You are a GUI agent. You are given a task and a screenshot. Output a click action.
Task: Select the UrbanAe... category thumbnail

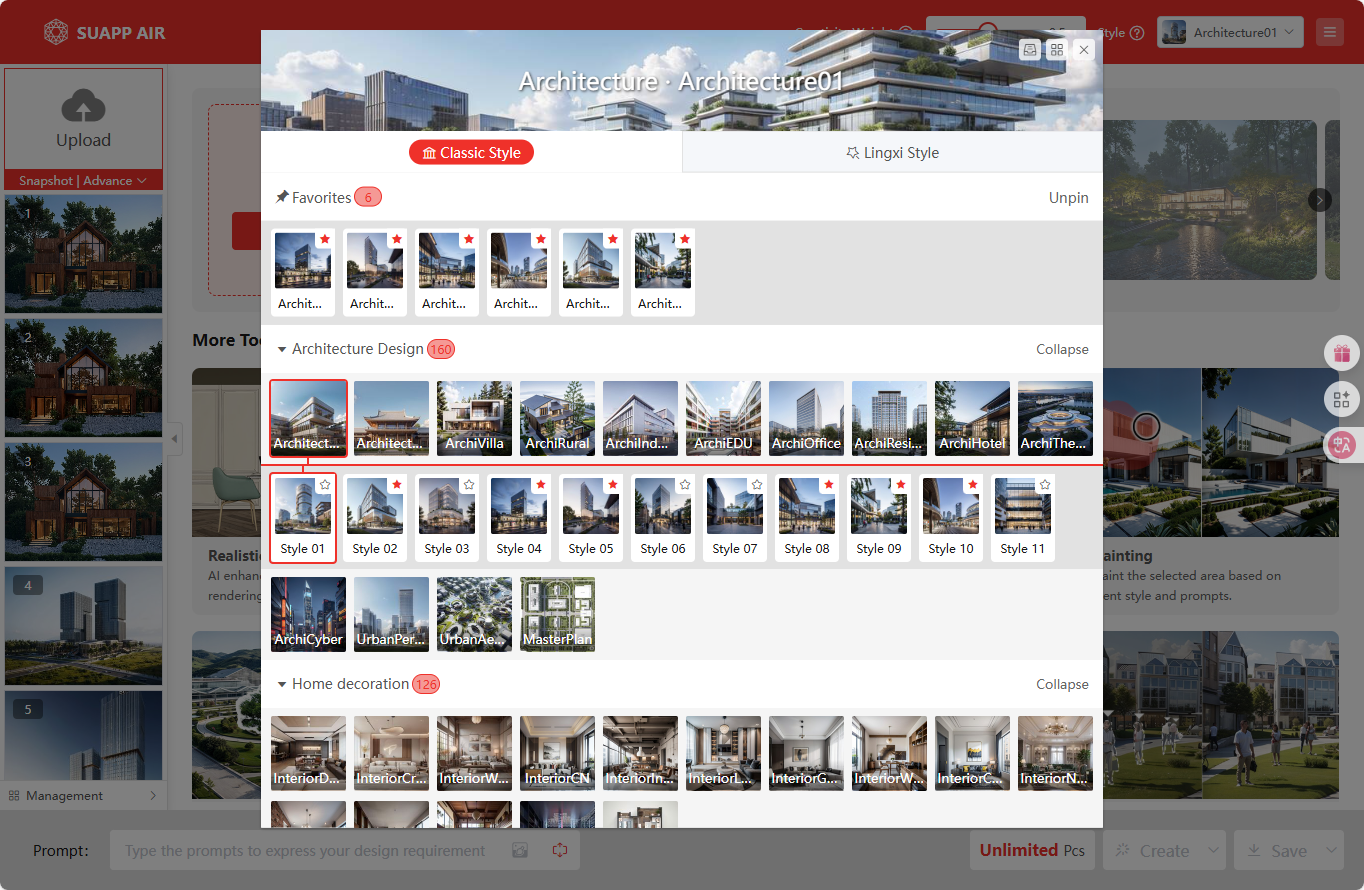[474, 614]
